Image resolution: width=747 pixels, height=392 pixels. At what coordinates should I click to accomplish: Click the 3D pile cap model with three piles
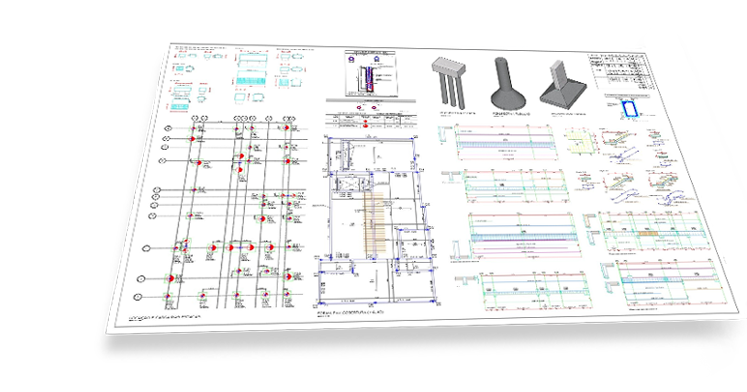coord(448,83)
